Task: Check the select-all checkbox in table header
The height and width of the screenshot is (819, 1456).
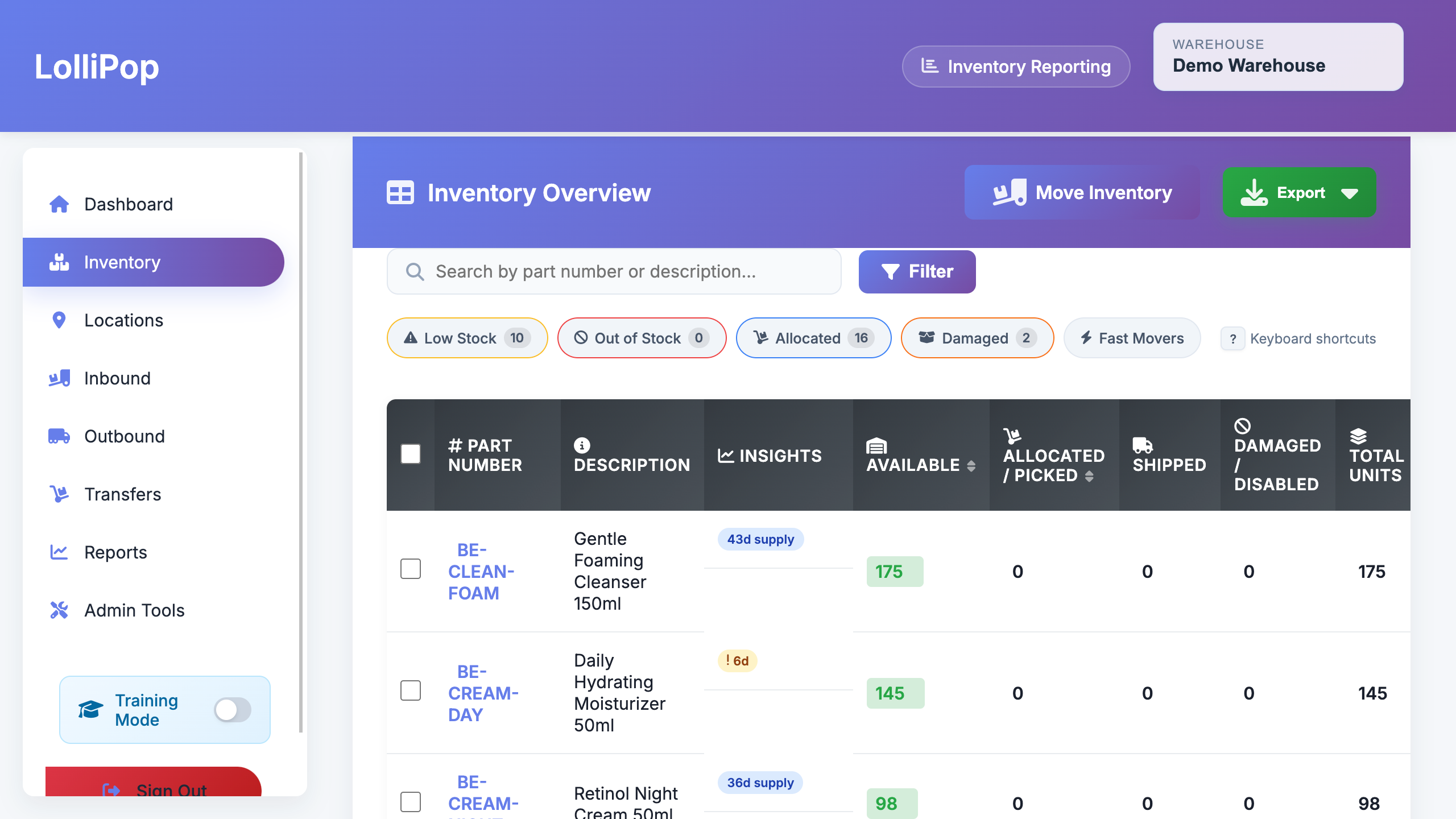Action: pos(411,454)
